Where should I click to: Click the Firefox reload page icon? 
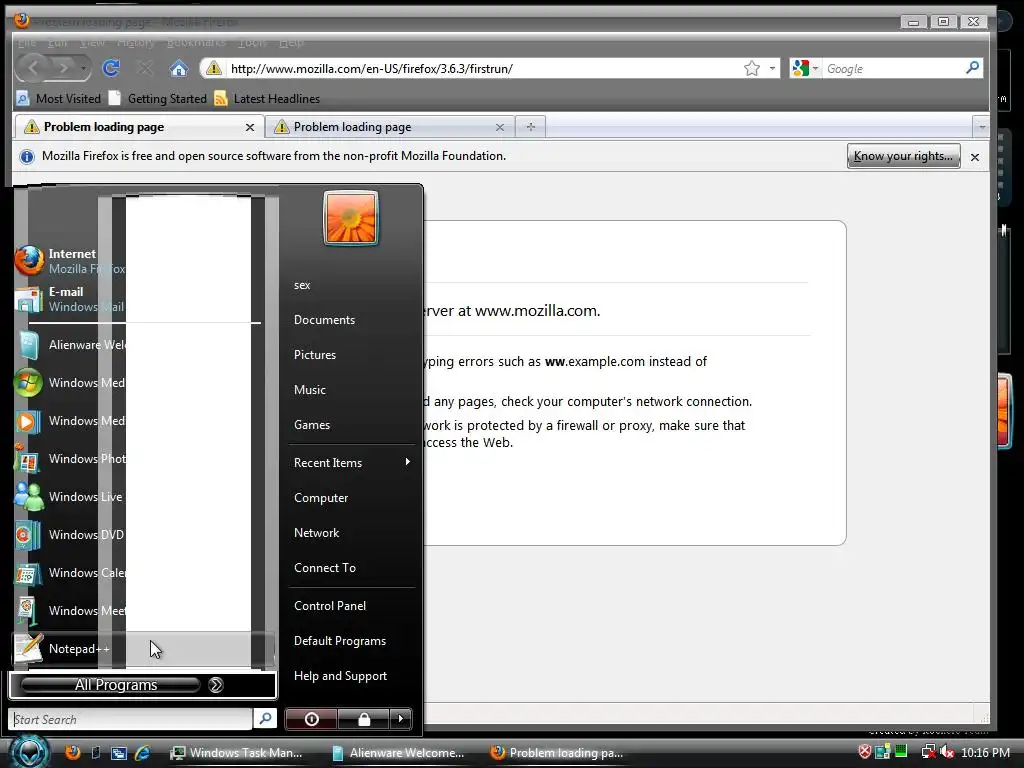click(x=111, y=68)
